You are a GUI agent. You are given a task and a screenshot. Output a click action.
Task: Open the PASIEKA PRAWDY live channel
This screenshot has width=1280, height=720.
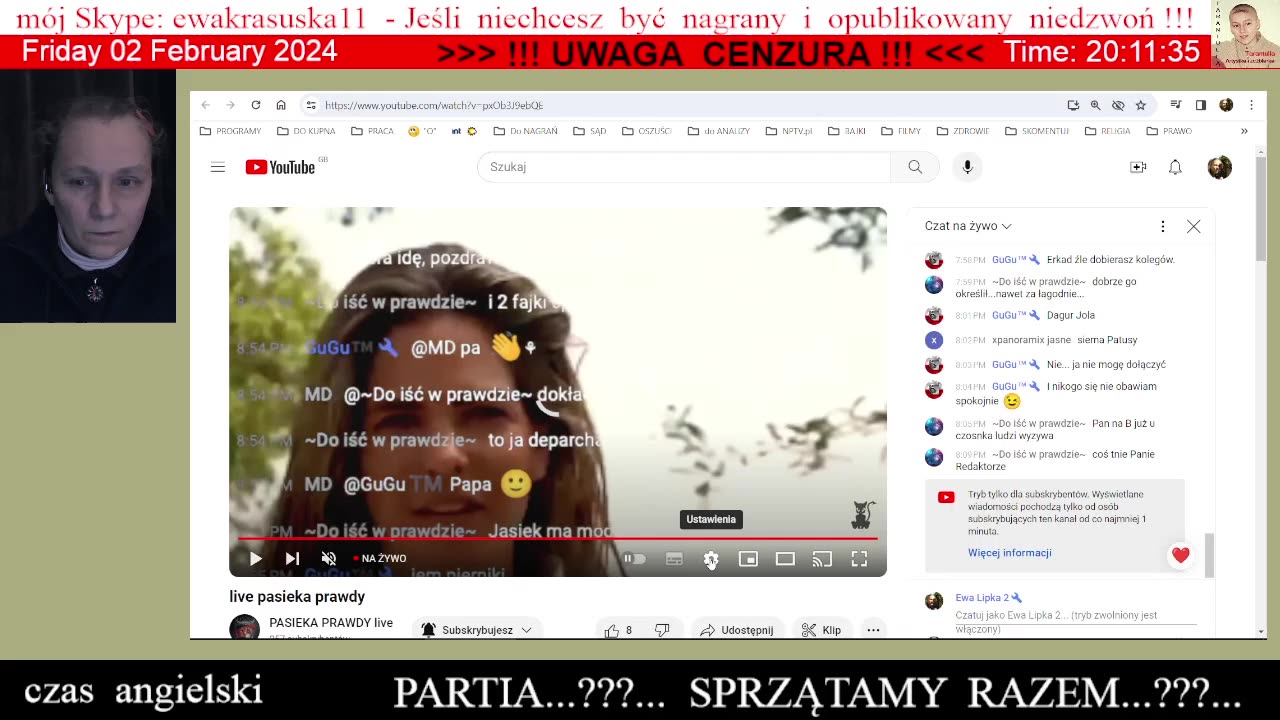coord(331,623)
